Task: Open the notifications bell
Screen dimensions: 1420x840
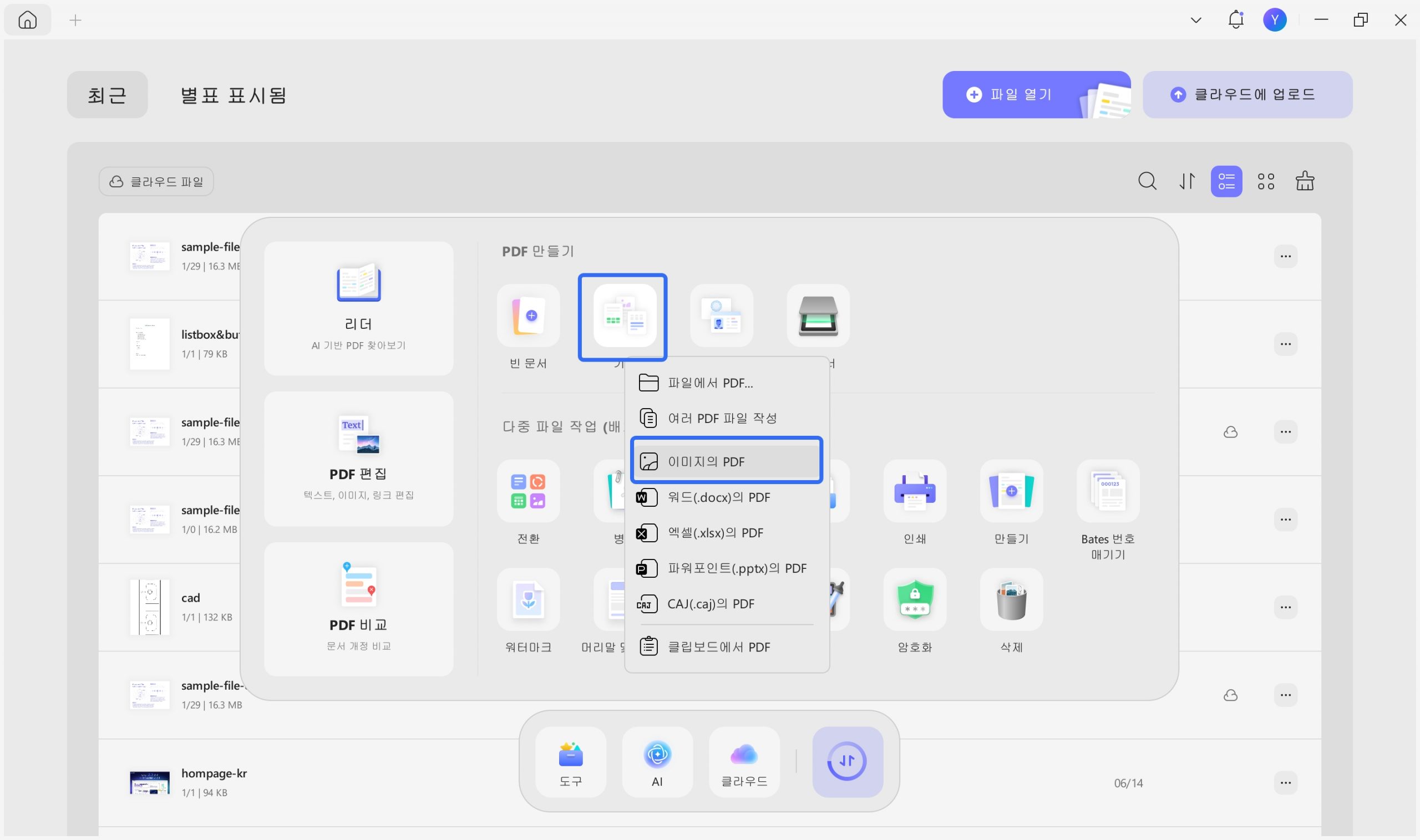Action: tap(1236, 20)
